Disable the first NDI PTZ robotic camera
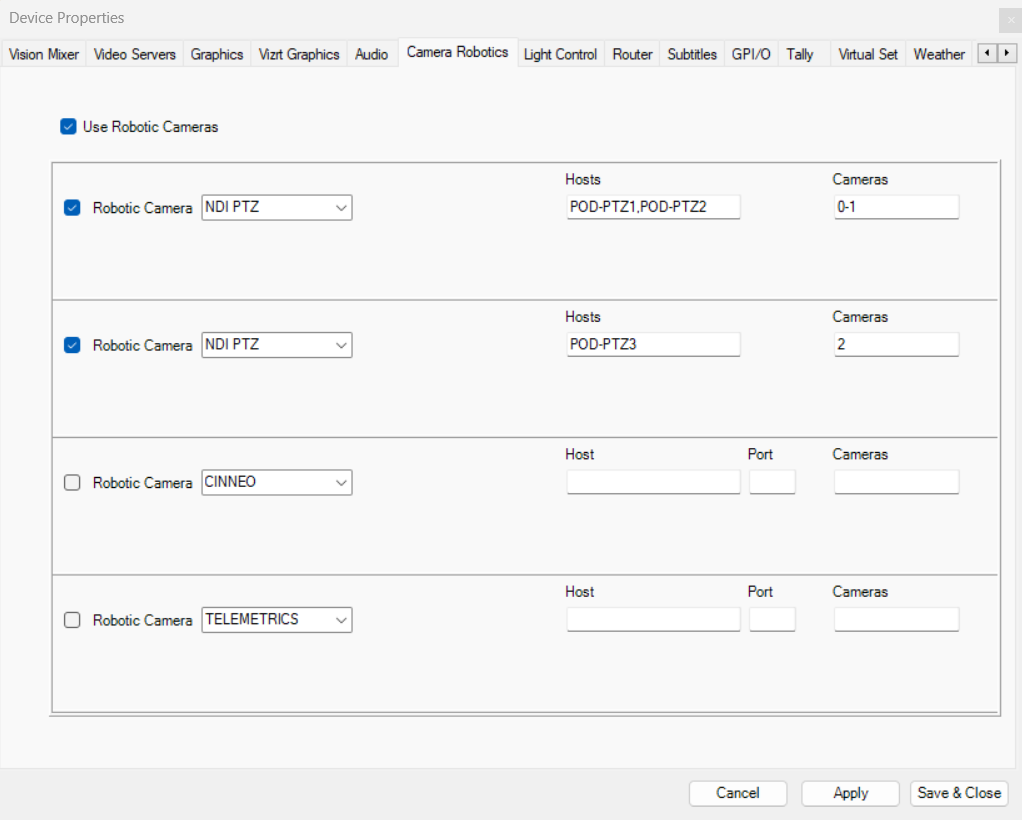 pos(72,208)
